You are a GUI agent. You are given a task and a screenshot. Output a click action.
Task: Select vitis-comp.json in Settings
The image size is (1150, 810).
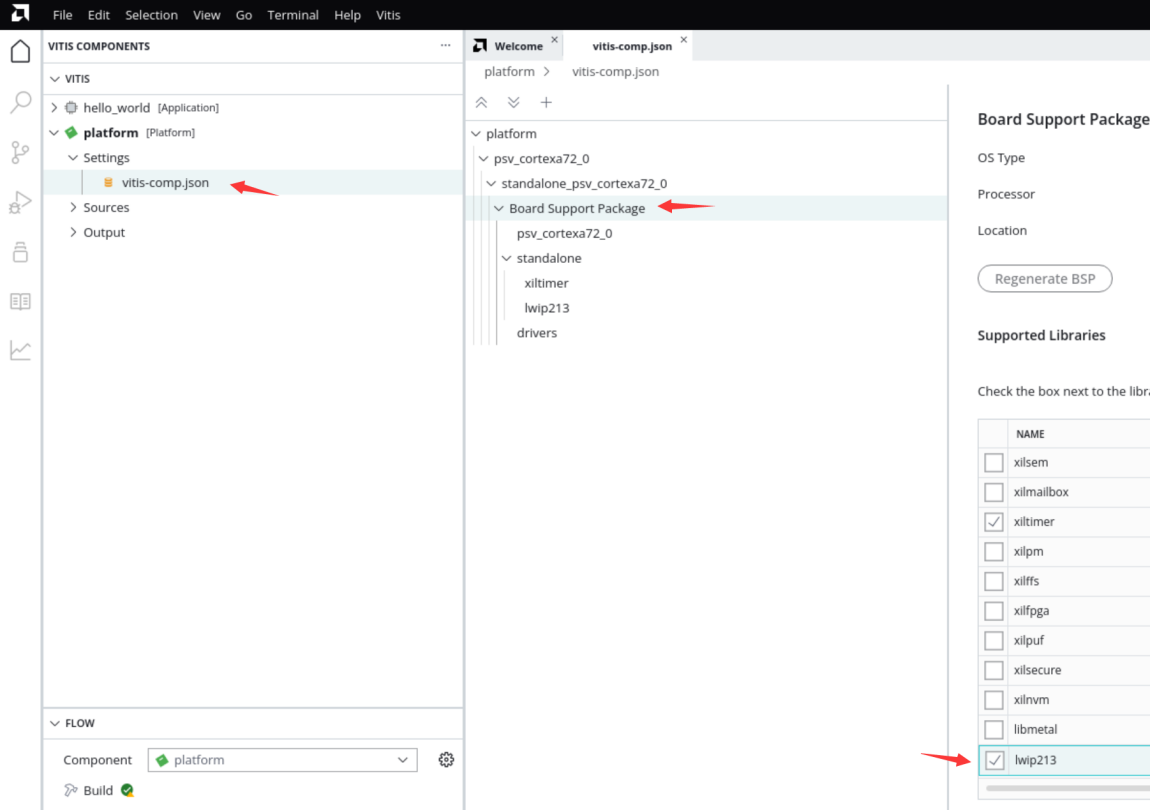[x=165, y=183]
